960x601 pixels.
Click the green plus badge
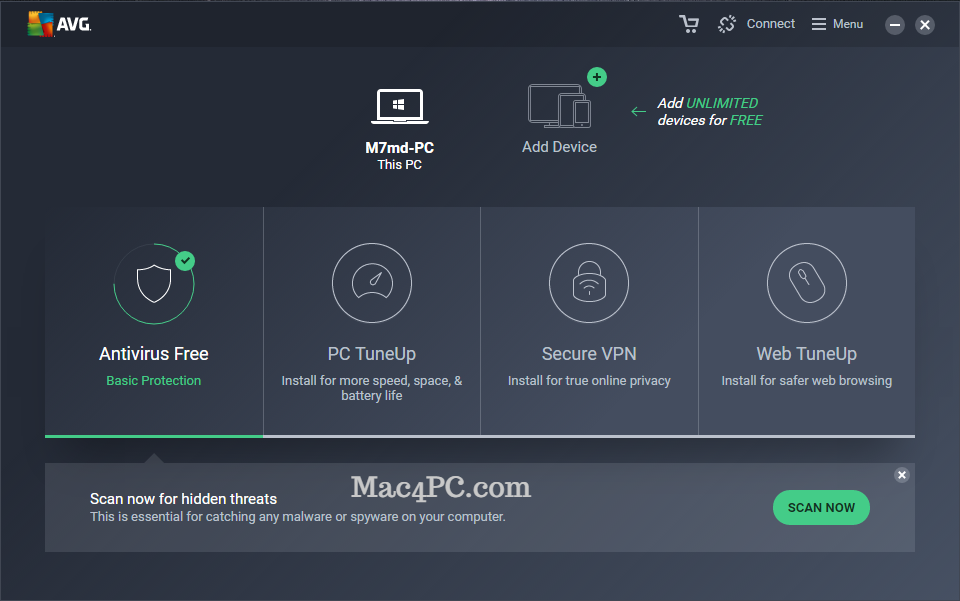pos(597,77)
